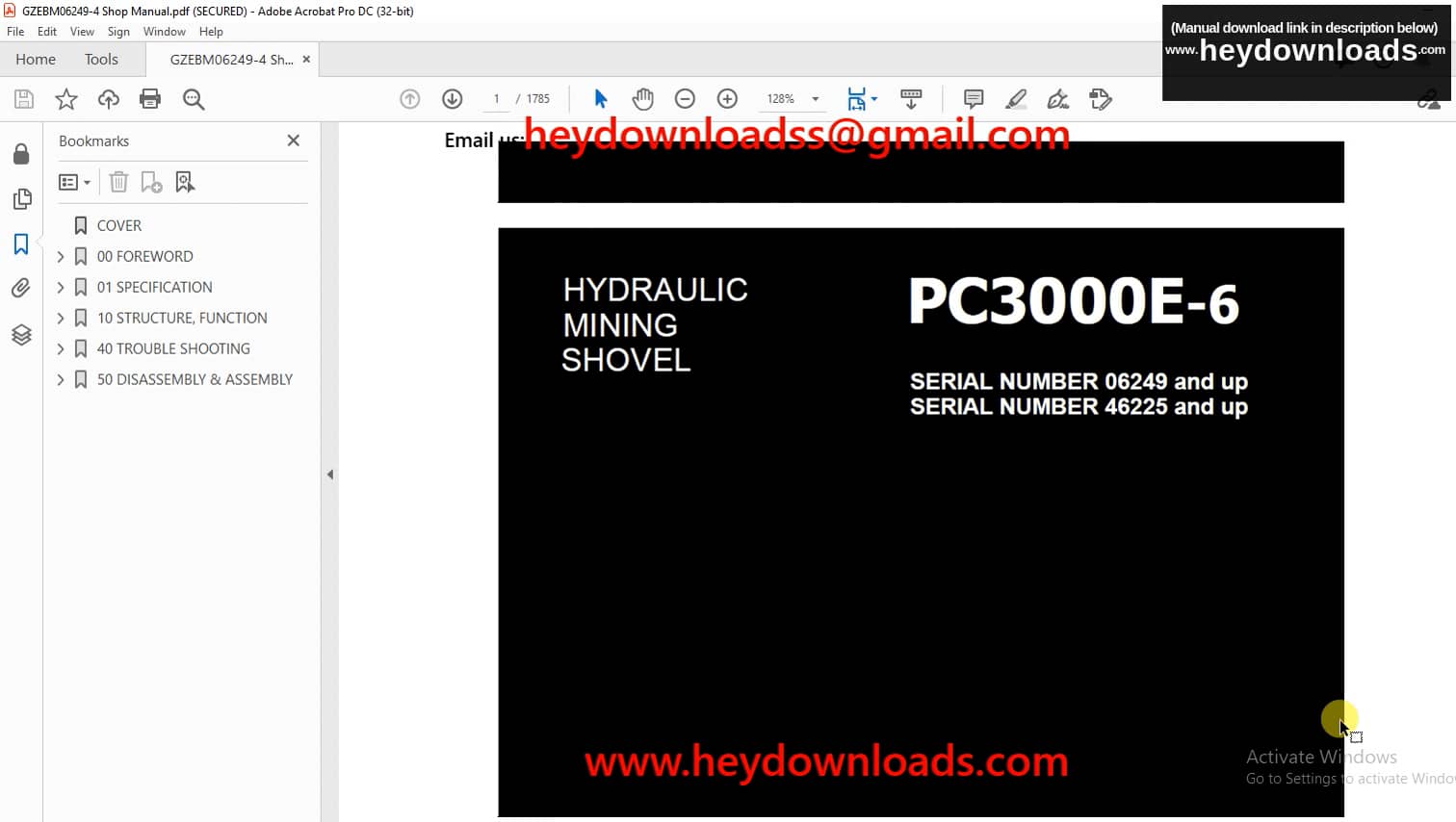Close the GZEBM06249-4 document tab
This screenshot has height=822, width=1456.
tap(306, 60)
